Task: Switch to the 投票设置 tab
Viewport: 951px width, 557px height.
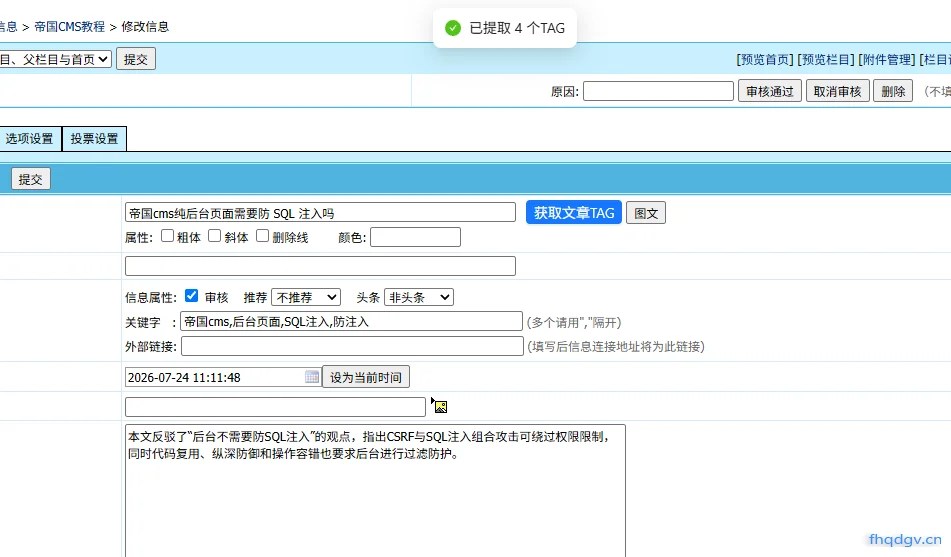Action: click(x=94, y=138)
